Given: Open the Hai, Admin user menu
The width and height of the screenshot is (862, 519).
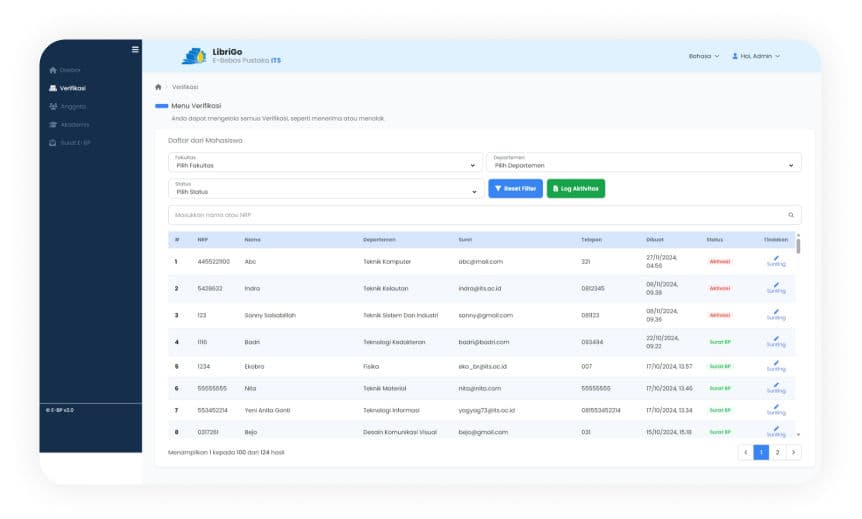Looking at the screenshot, I should click(x=756, y=56).
